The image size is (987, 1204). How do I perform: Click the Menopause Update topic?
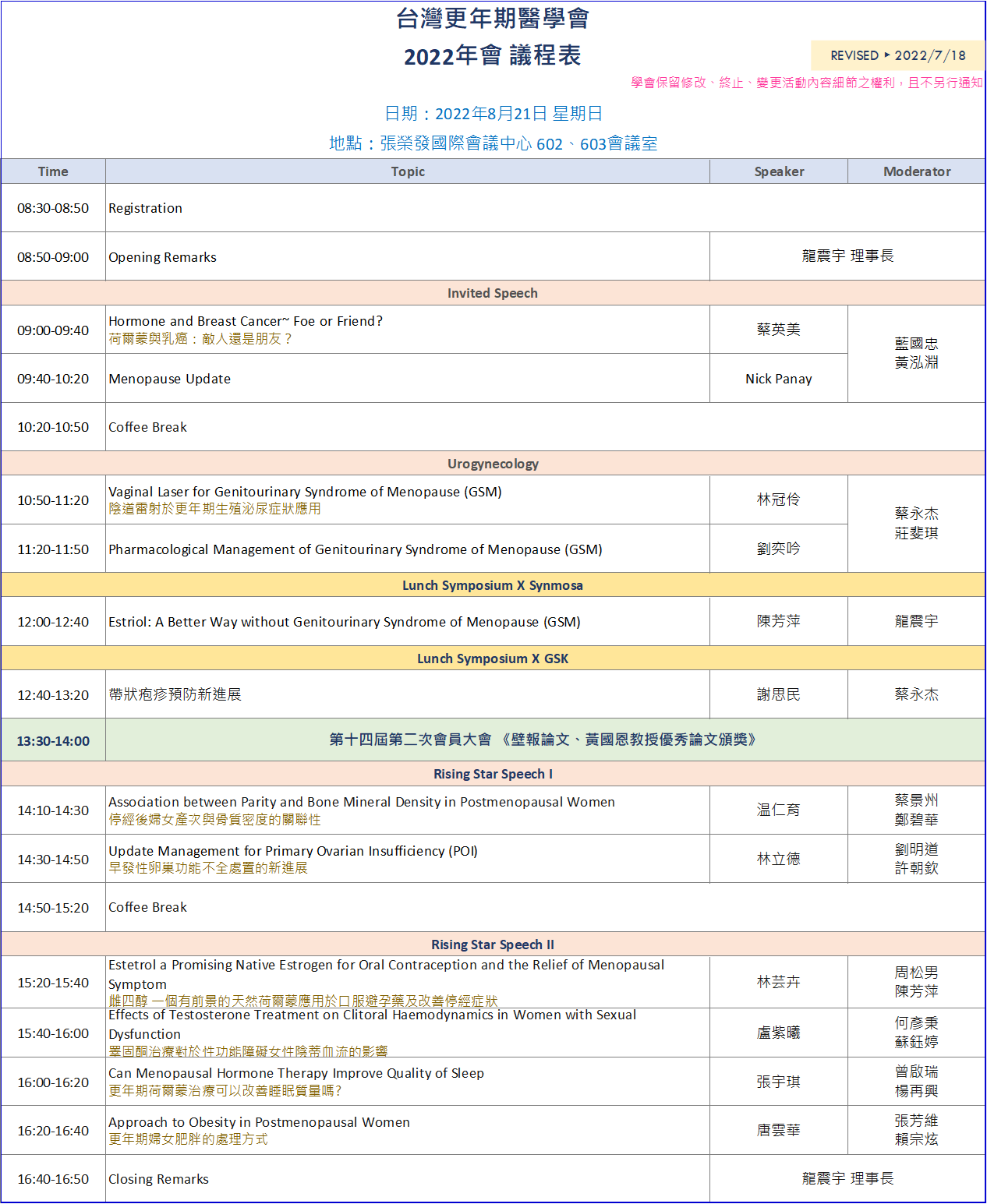(x=170, y=379)
